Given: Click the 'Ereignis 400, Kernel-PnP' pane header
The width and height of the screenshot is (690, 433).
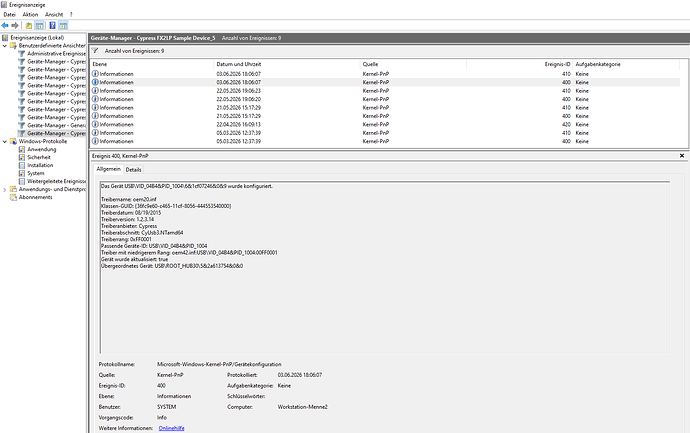Looking at the screenshot, I should [120, 156].
